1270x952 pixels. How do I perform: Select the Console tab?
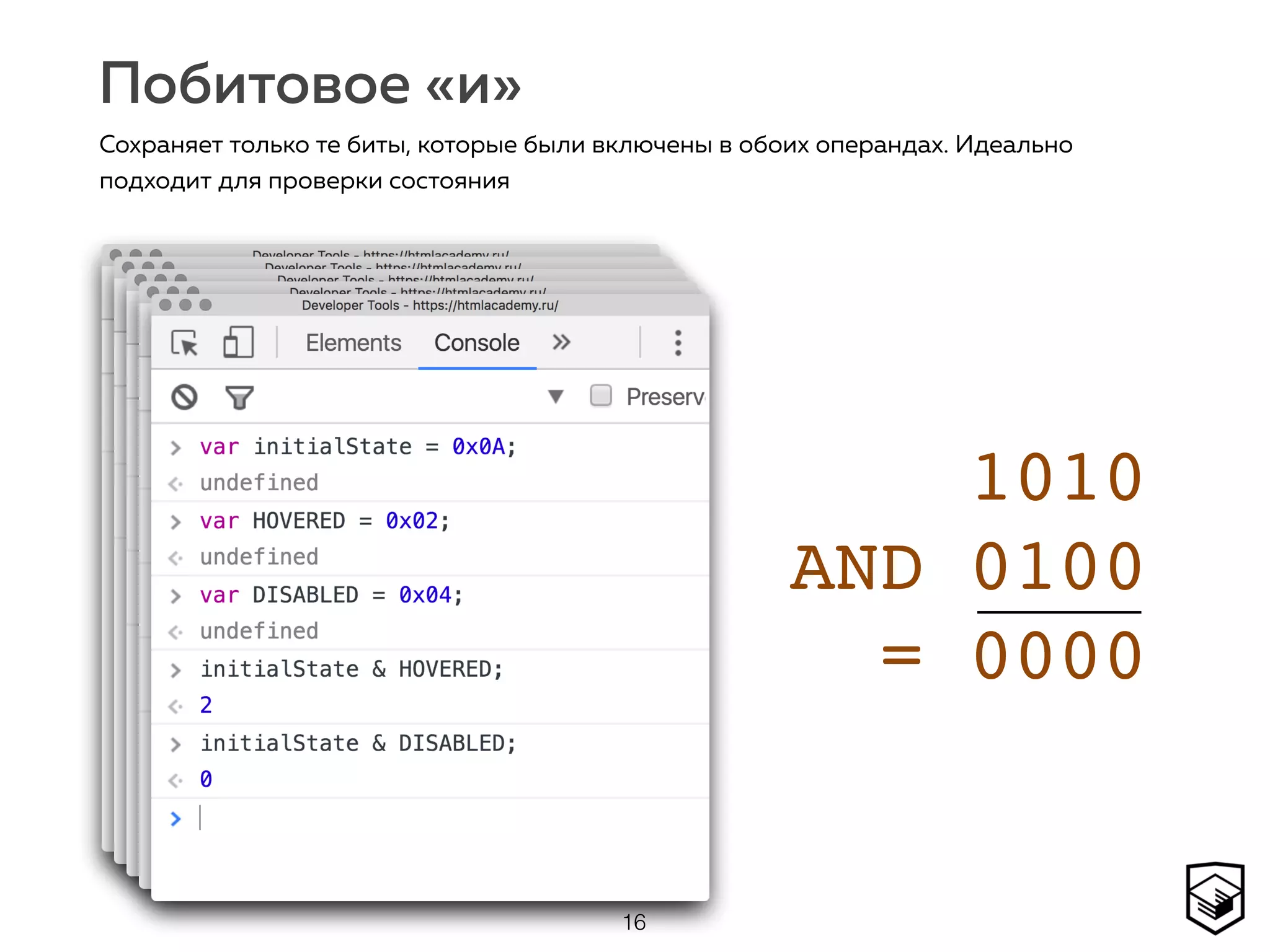pyautogui.click(x=476, y=343)
